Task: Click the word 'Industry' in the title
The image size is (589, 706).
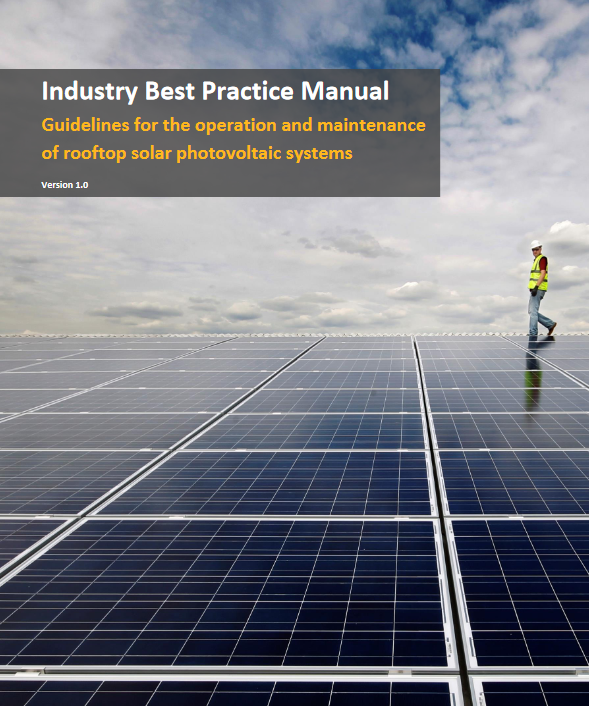Action: pyautogui.click(x=90, y=92)
